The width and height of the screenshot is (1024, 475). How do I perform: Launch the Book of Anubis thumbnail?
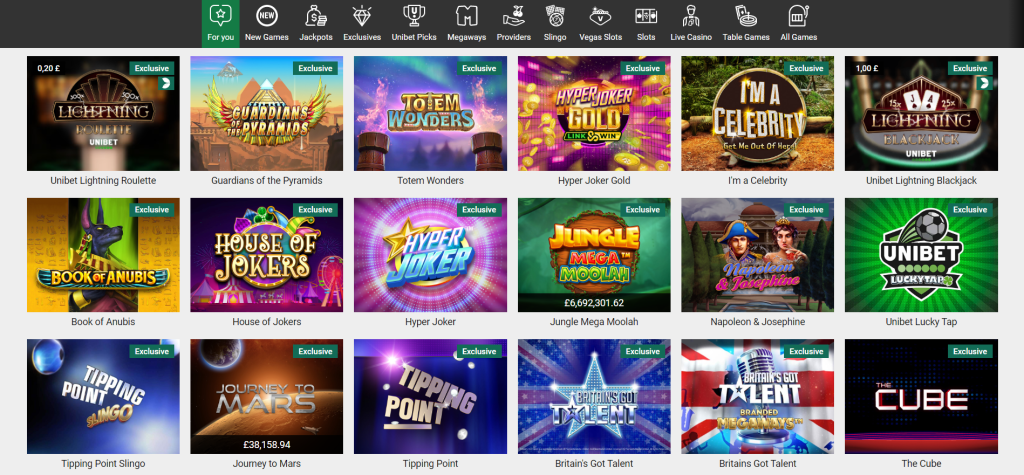[x=103, y=255]
